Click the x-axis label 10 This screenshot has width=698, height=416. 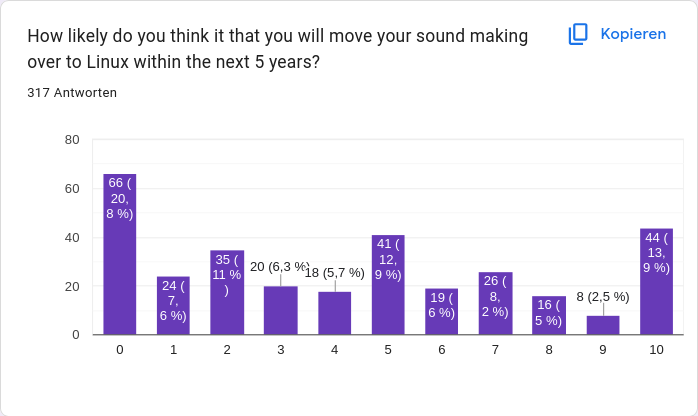(x=656, y=350)
